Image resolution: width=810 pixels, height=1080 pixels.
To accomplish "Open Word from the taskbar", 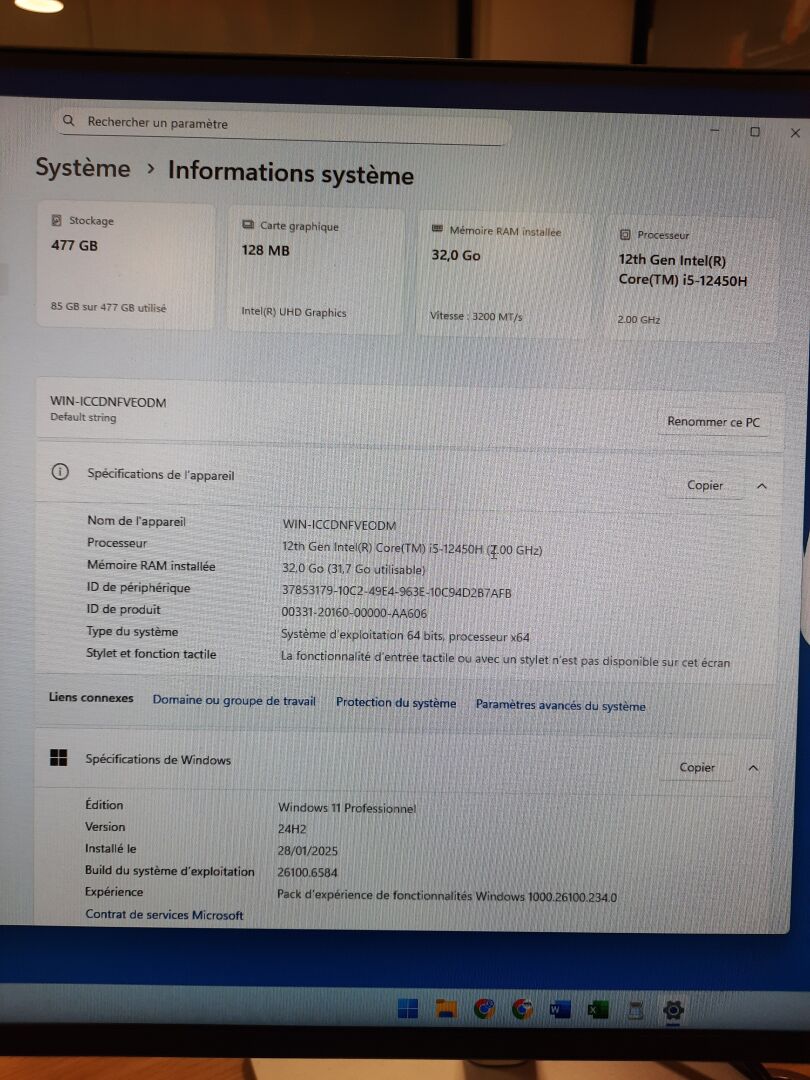I will [x=559, y=1010].
